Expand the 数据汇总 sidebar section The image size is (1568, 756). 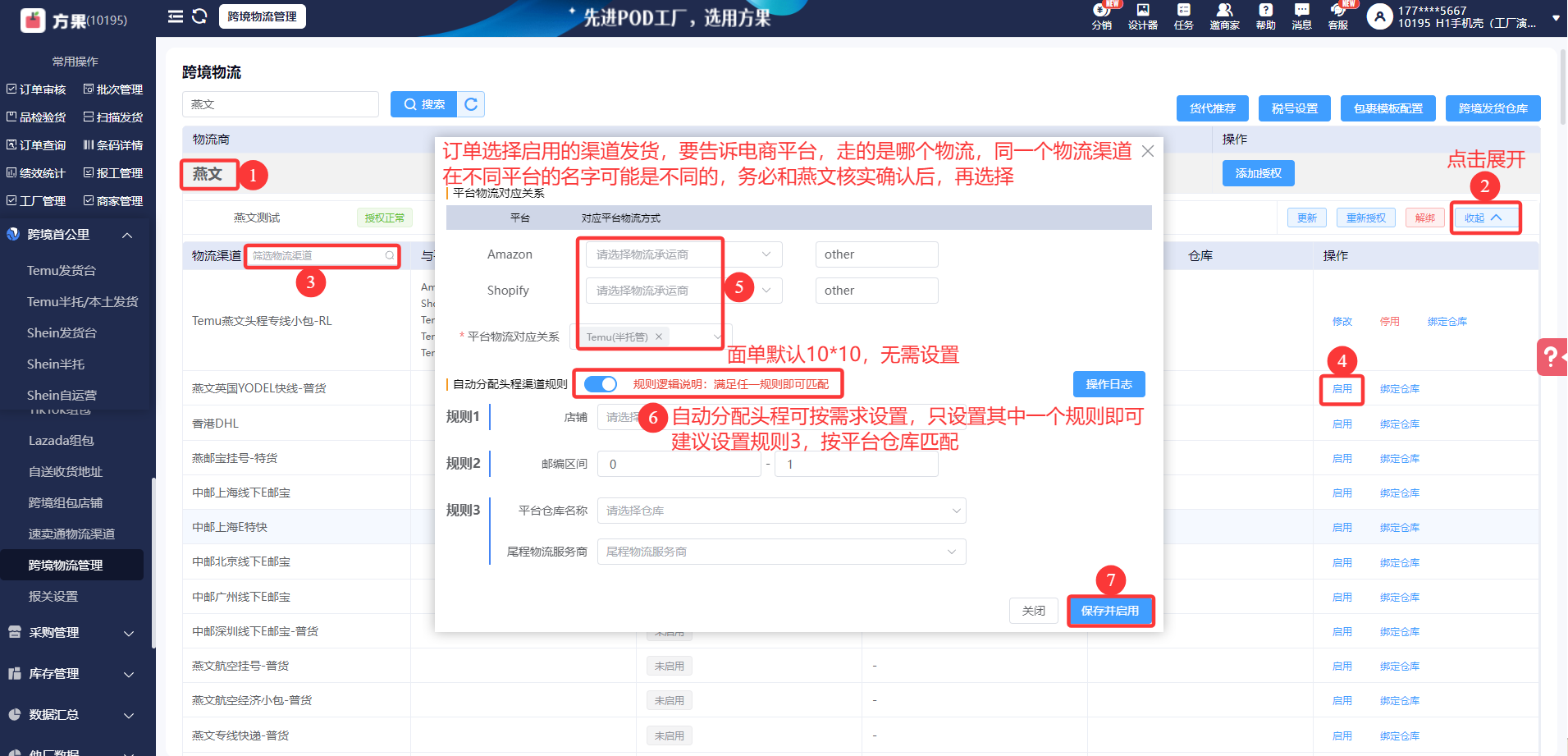pyautogui.click(x=129, y=715)
